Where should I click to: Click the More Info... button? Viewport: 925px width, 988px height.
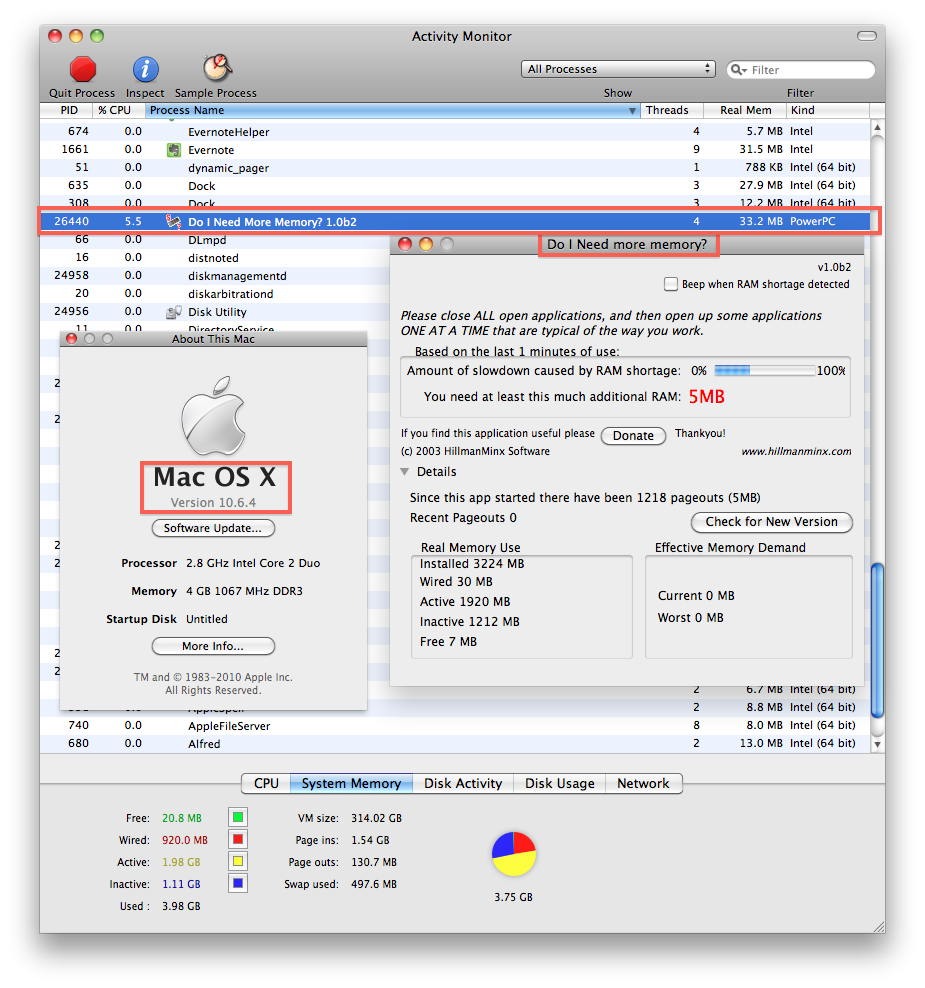[213, 646]
